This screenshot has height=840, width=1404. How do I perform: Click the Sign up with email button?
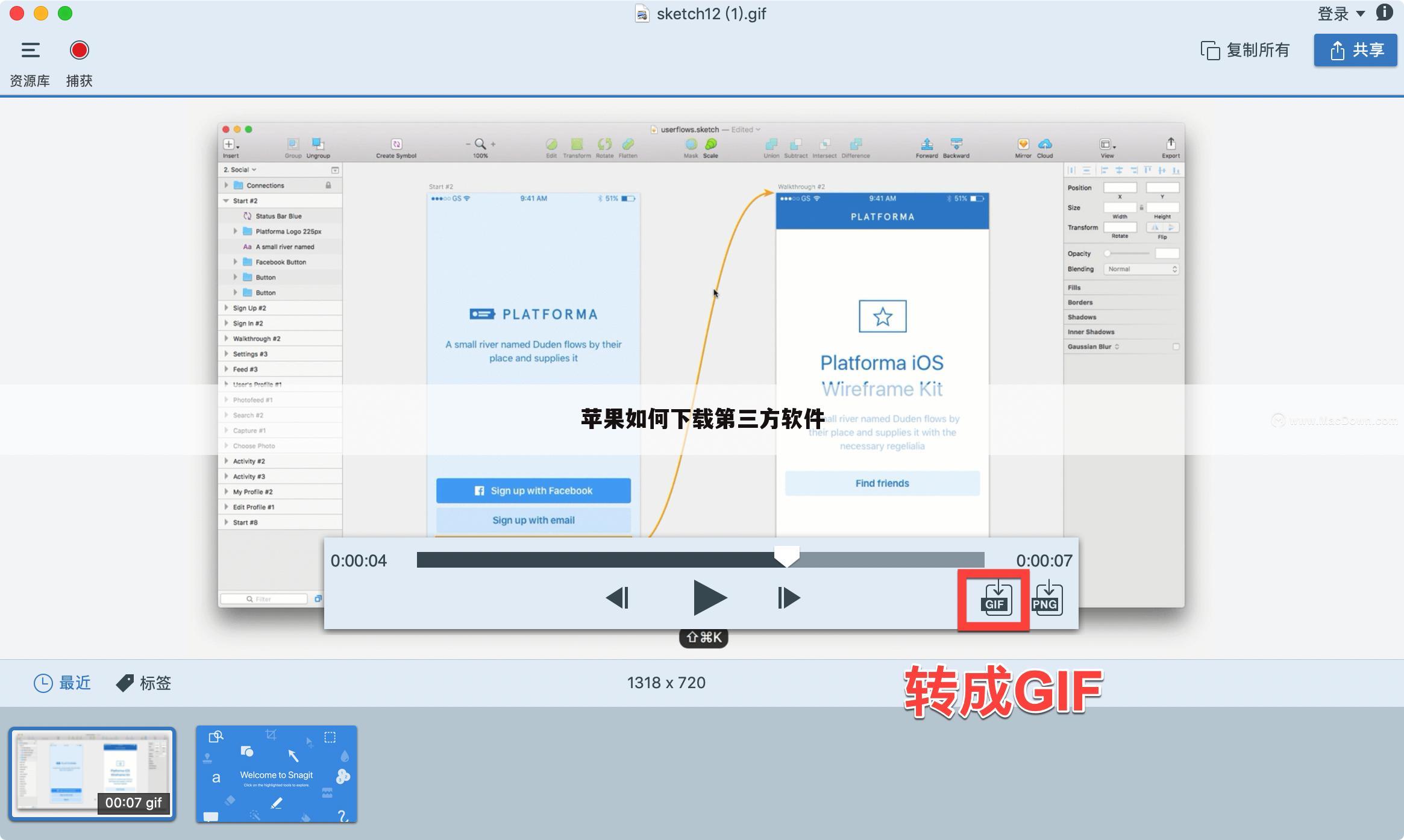[x=533, y=520]
